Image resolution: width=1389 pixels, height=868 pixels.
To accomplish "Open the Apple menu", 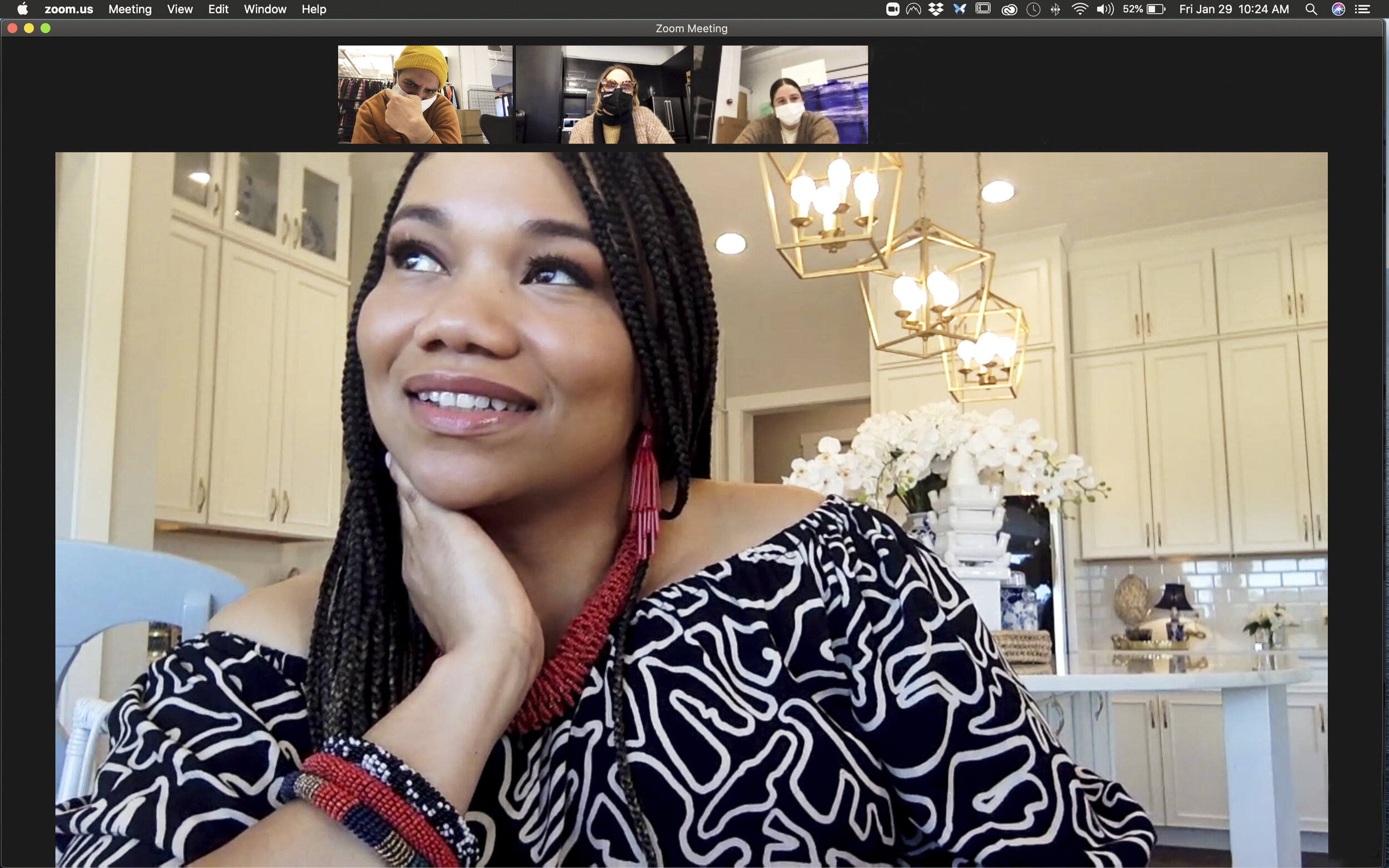I will click(22, 9).
